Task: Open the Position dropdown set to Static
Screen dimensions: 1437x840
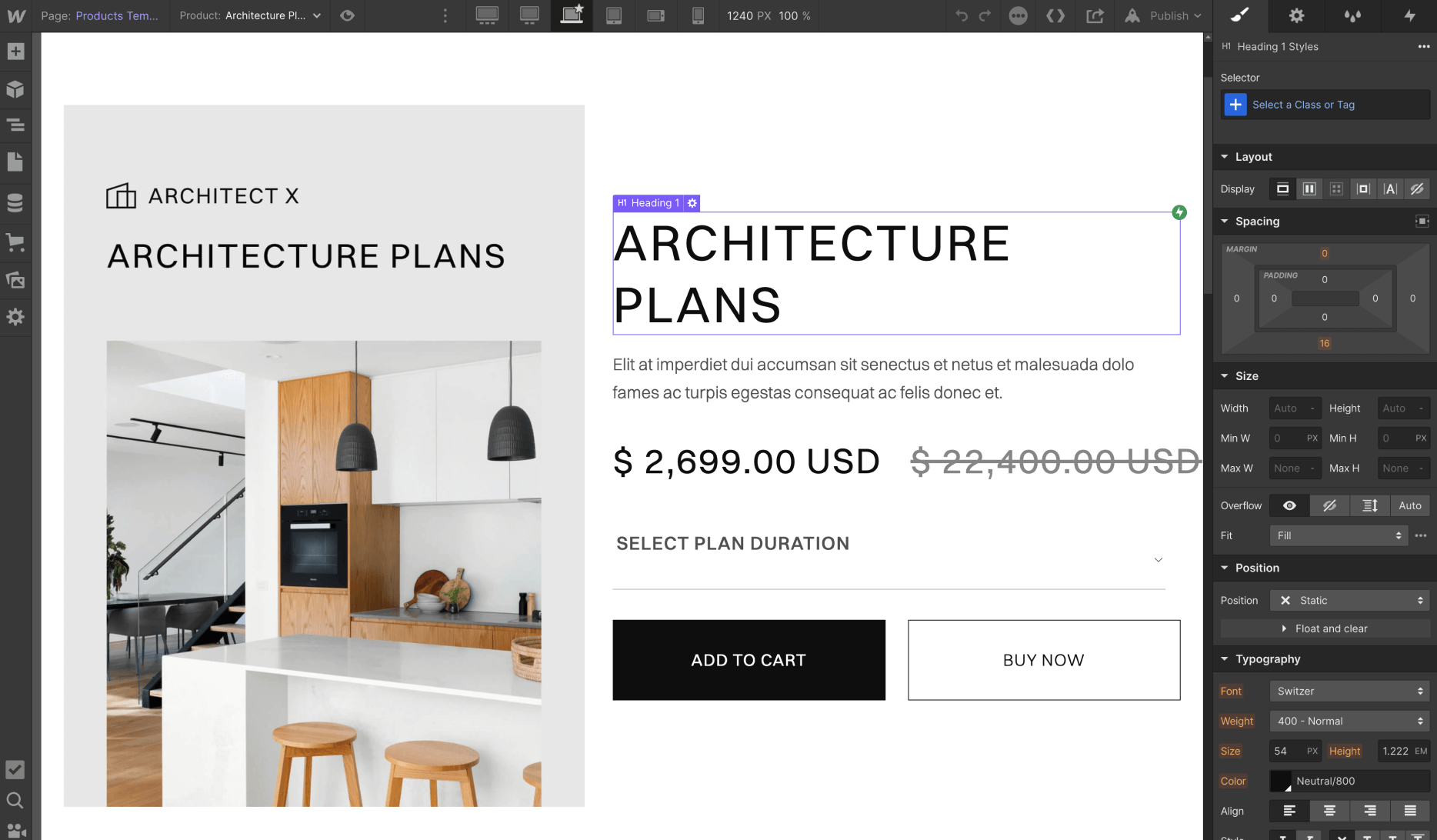Action: point(1350,600)
